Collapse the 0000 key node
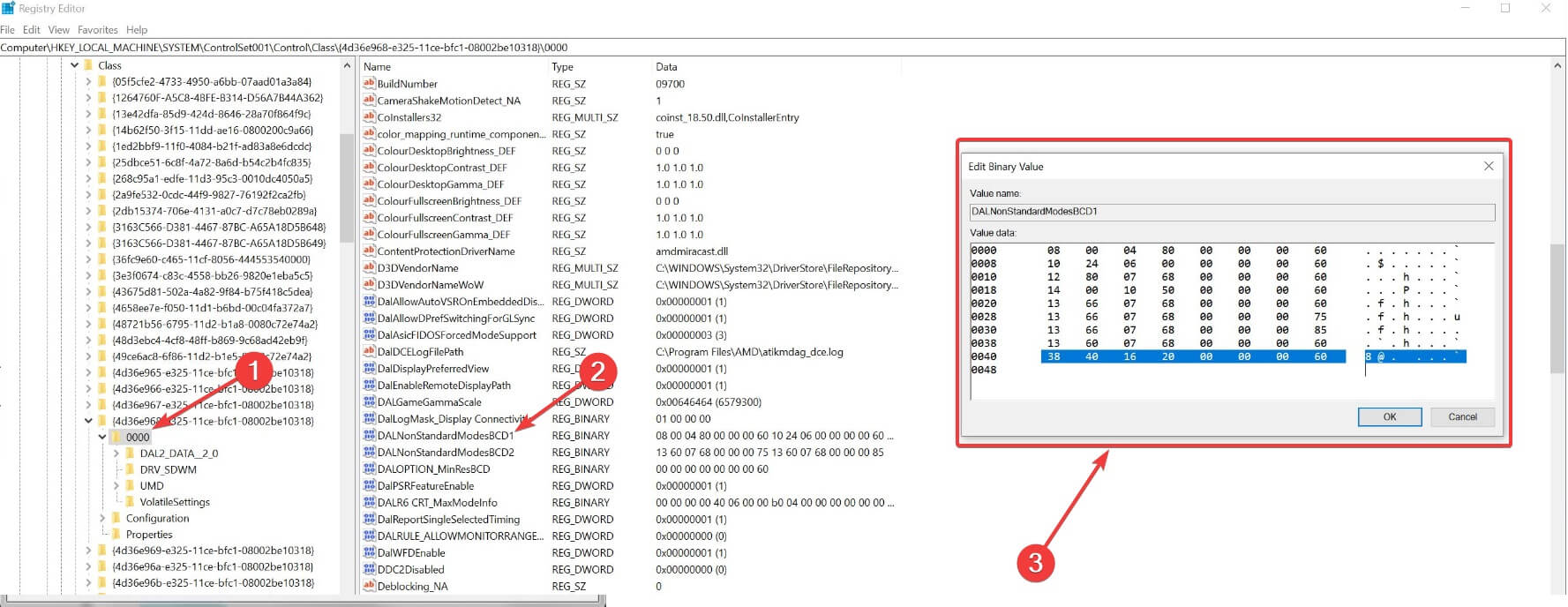The height and width of the screenshot is (607, 1568). [102, 437]
